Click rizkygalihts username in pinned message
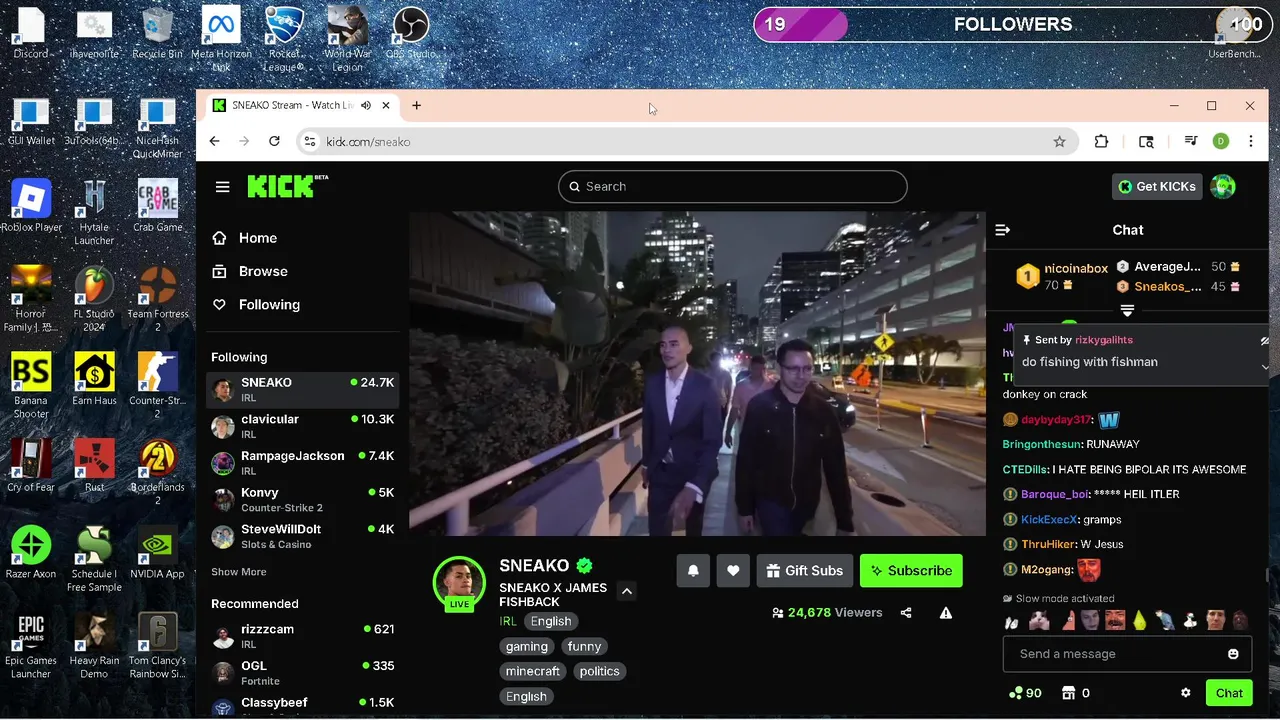The width and height of the screenshot is (1280, 720). [1104, 340]
